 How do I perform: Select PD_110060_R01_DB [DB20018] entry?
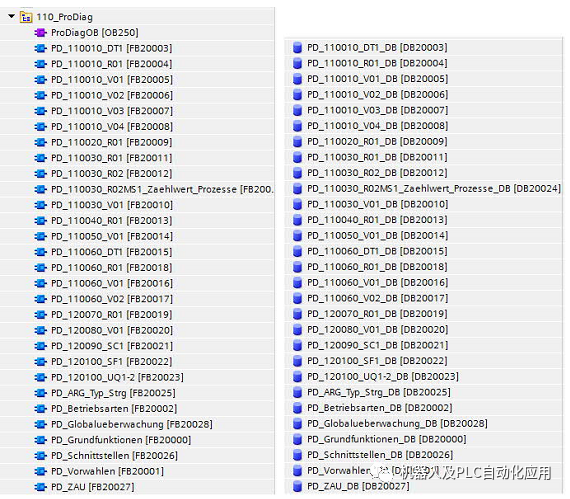coord(377,267)
